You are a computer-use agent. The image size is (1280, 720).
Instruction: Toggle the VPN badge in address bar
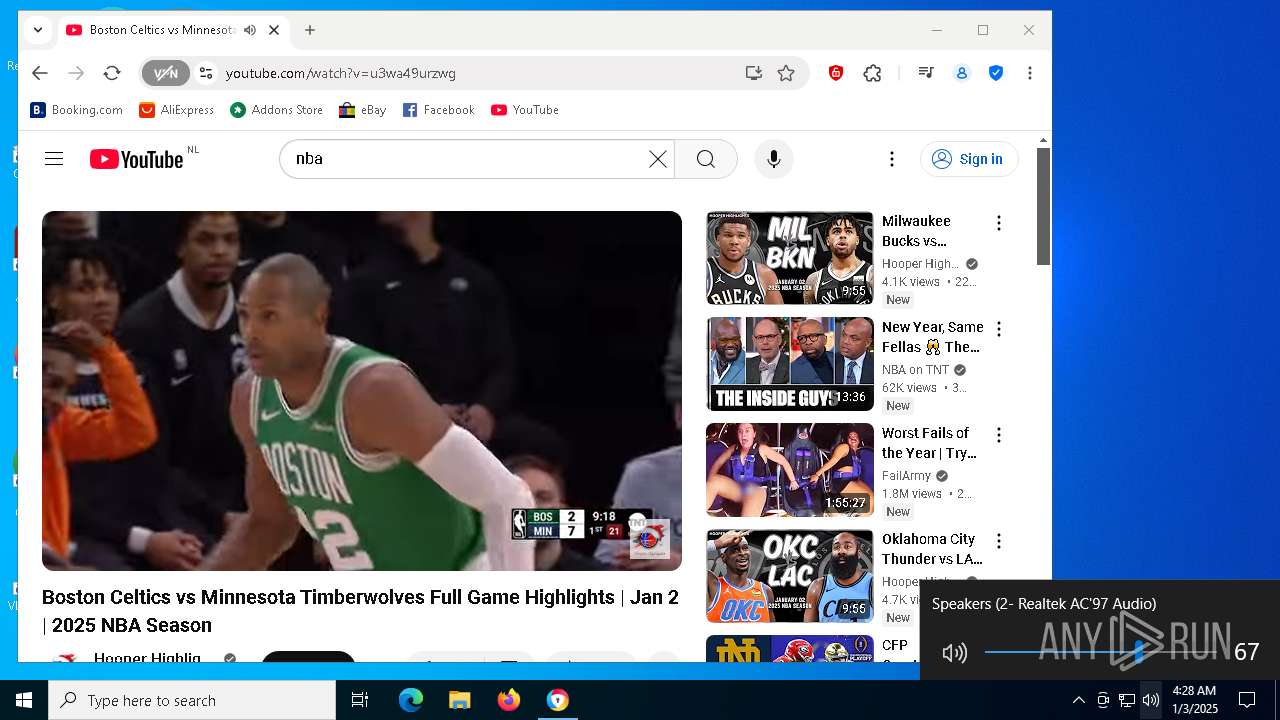165,73
